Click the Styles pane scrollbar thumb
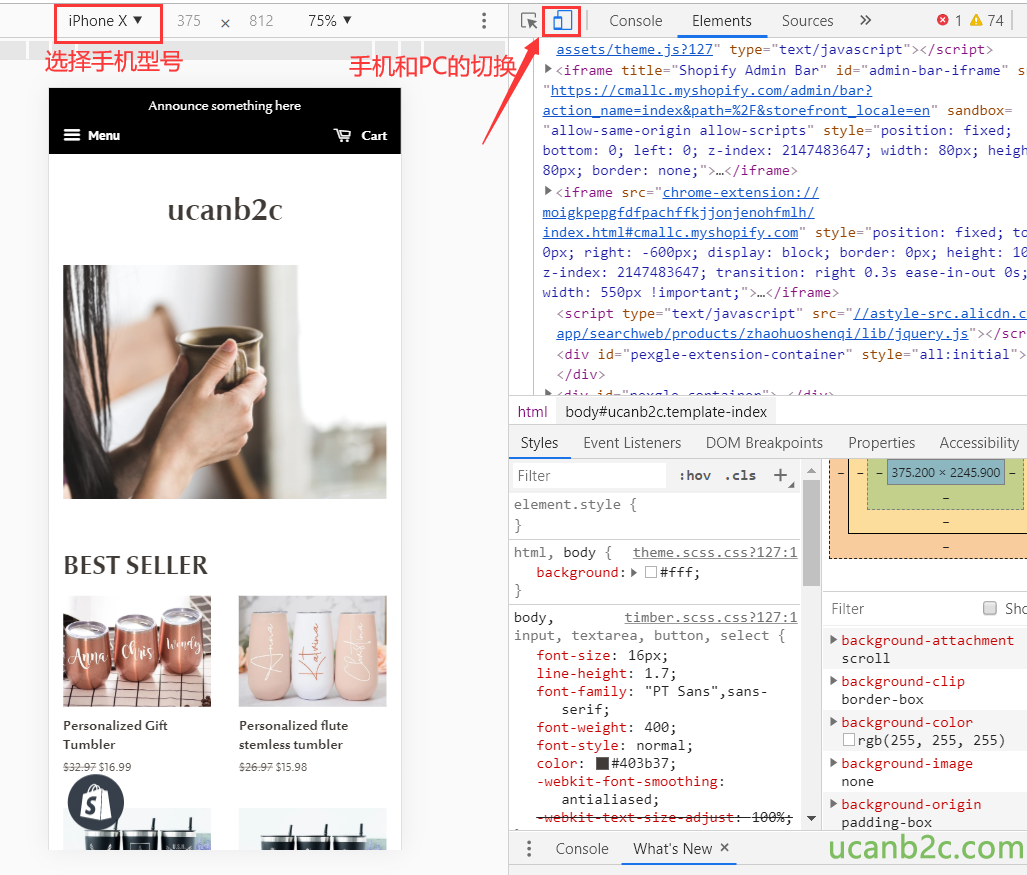The width and height of the screenshot is (1027, 875). coord(811,532)
